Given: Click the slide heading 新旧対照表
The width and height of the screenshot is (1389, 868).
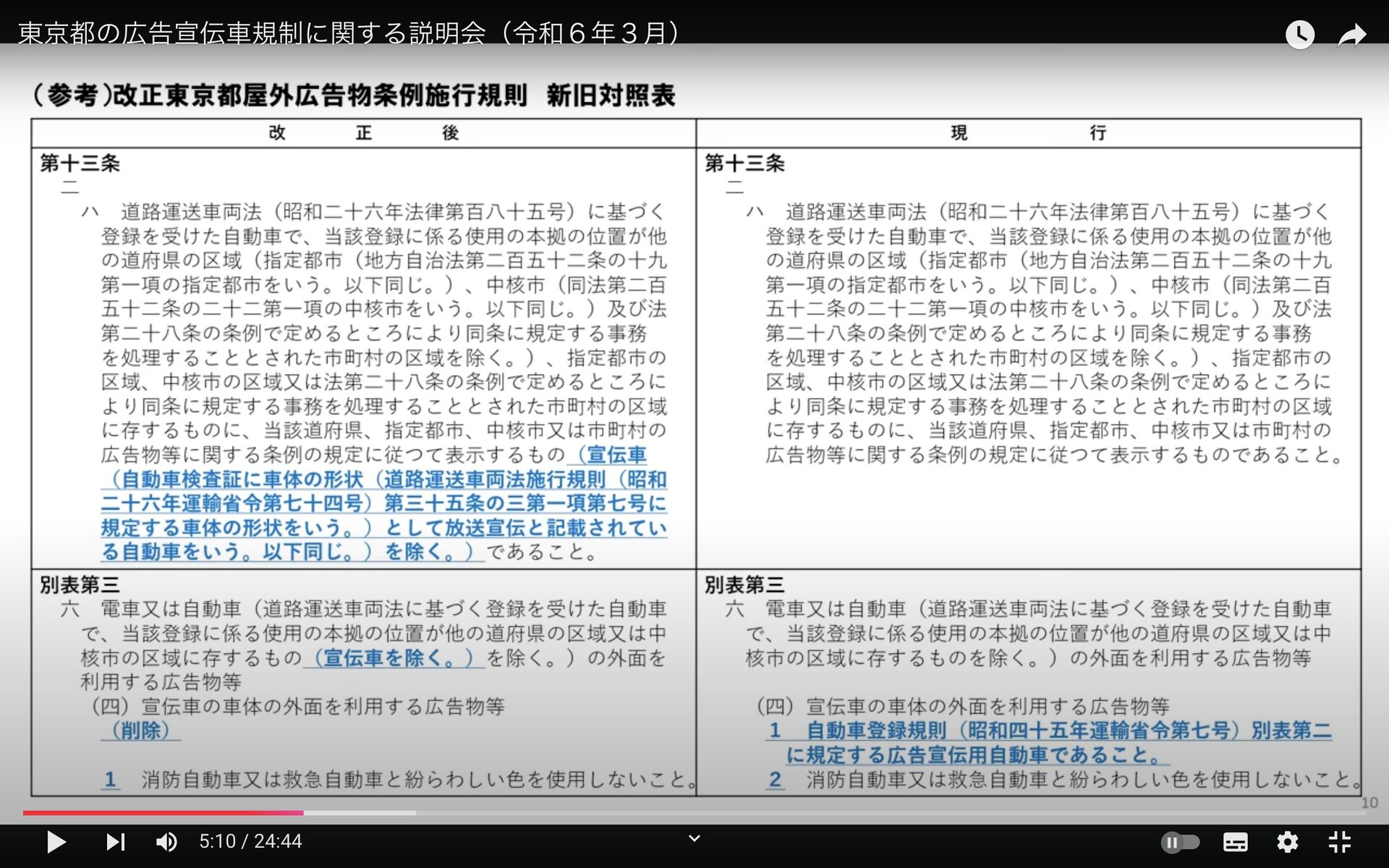Looking at the screenshot, I should pos(611,95).
